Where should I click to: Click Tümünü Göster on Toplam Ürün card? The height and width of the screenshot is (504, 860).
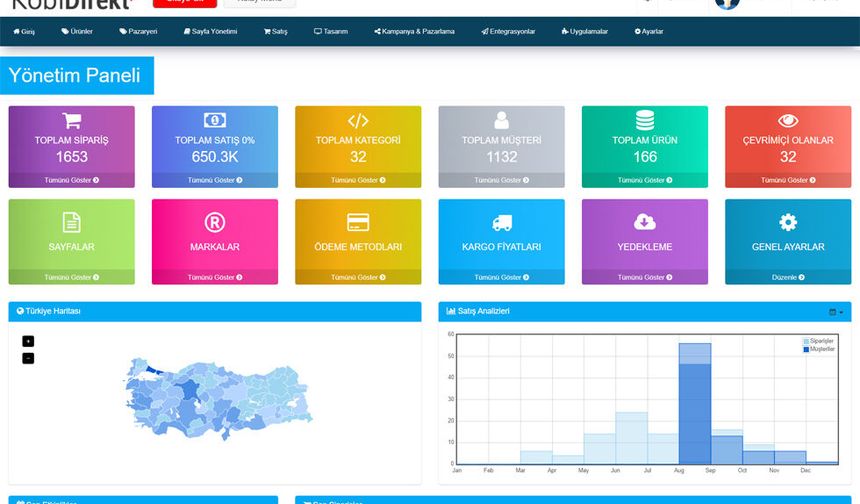coord(645,180)
